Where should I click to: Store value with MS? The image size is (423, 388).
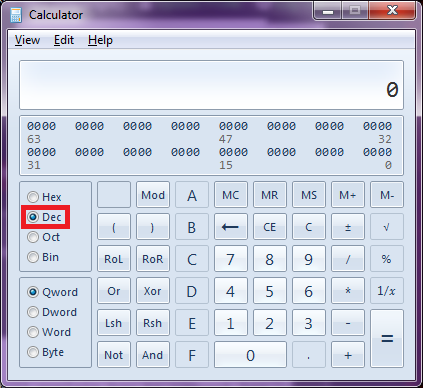[x=309, y=195]
